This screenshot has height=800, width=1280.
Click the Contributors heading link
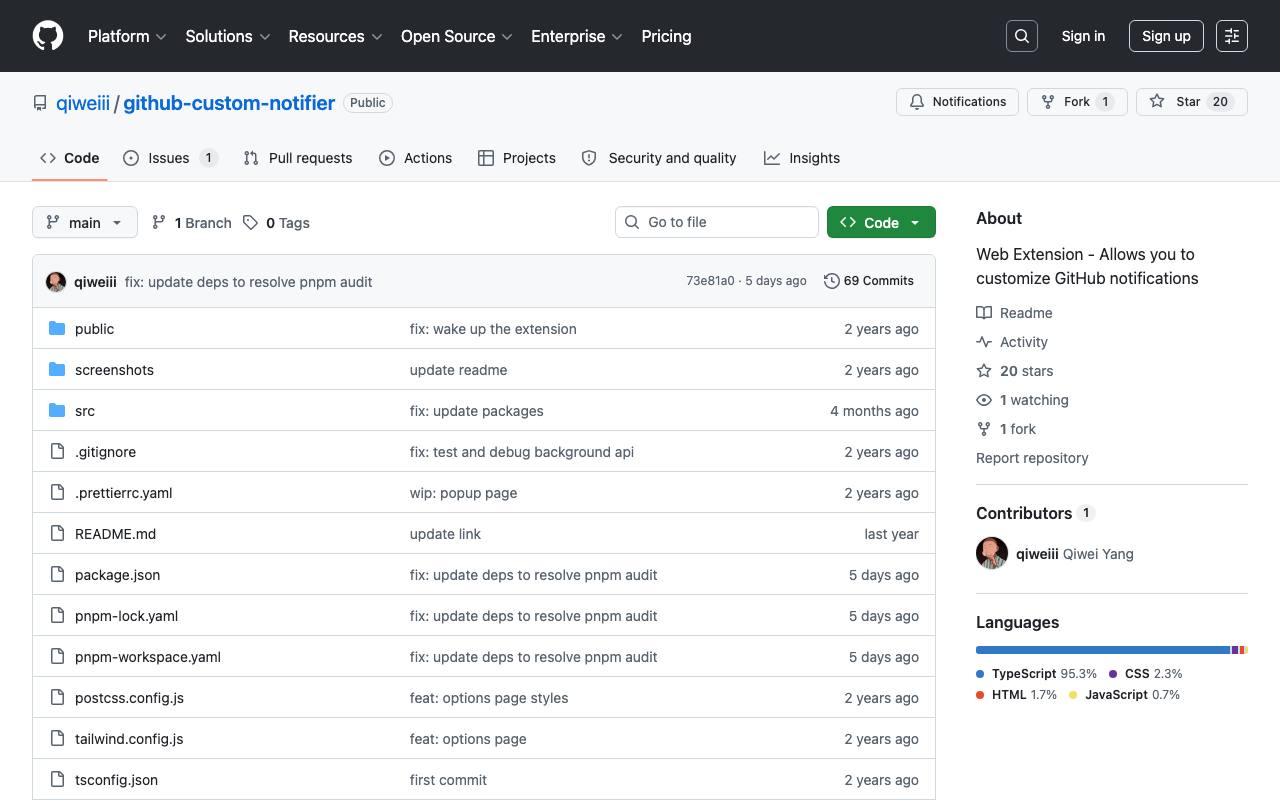click(1035, 513)
